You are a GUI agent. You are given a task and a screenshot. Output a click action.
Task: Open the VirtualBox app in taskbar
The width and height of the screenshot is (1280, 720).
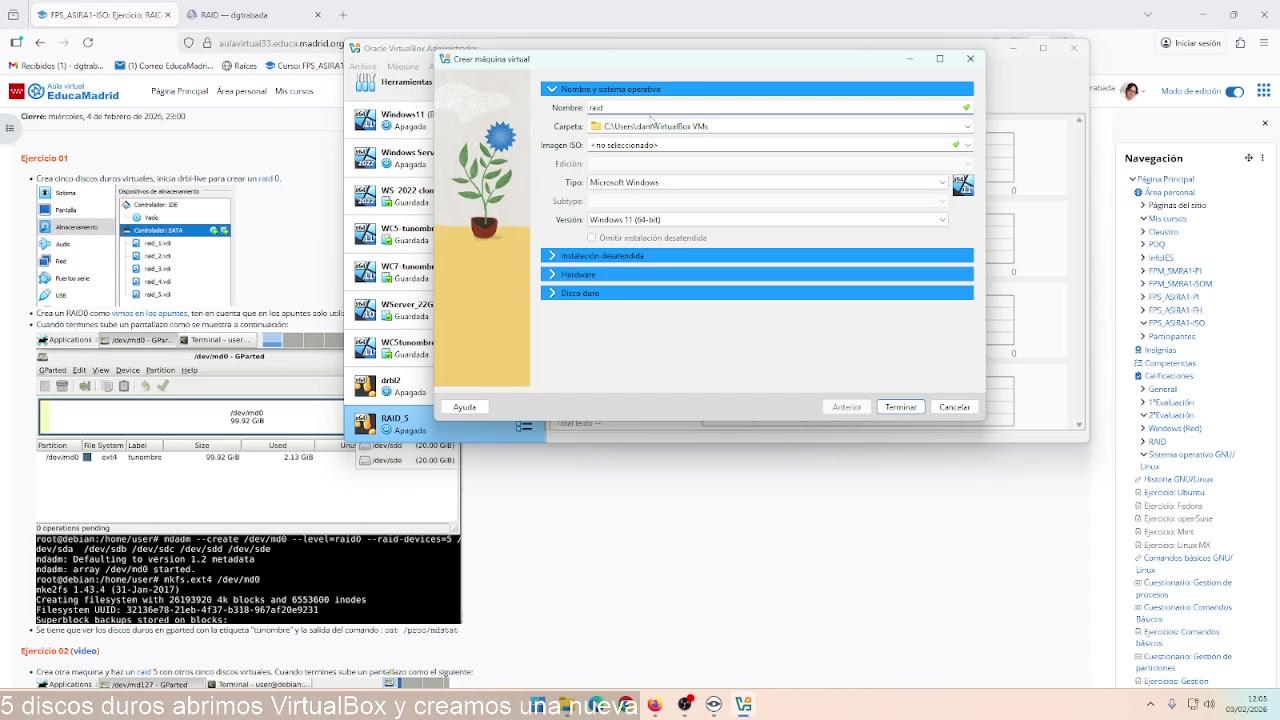coord(743,705)
